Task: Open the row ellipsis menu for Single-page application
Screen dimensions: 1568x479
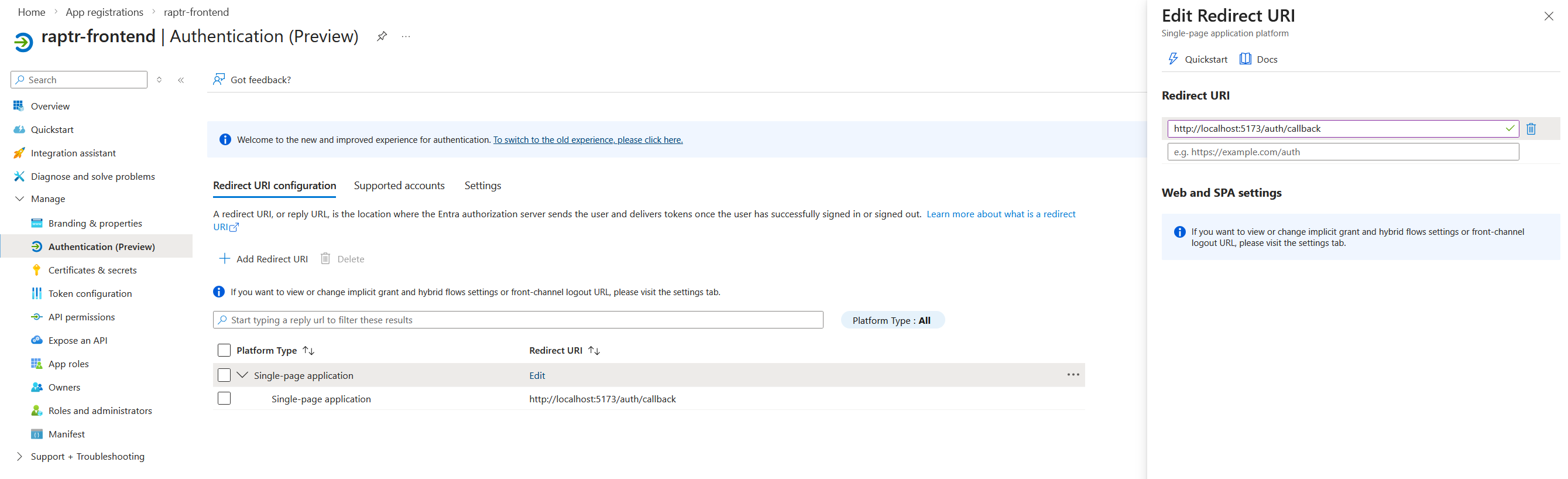Action: [1072, 375]
